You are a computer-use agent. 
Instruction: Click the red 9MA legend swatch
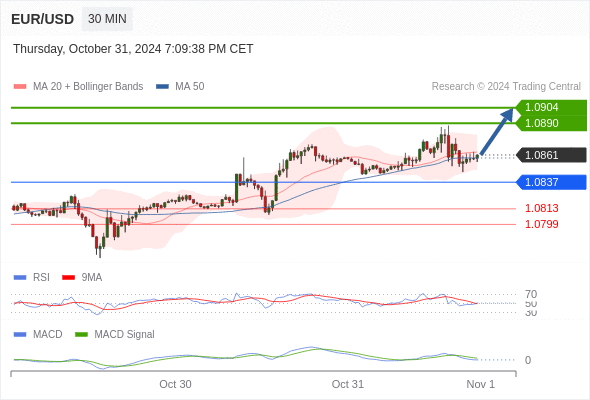68,278
